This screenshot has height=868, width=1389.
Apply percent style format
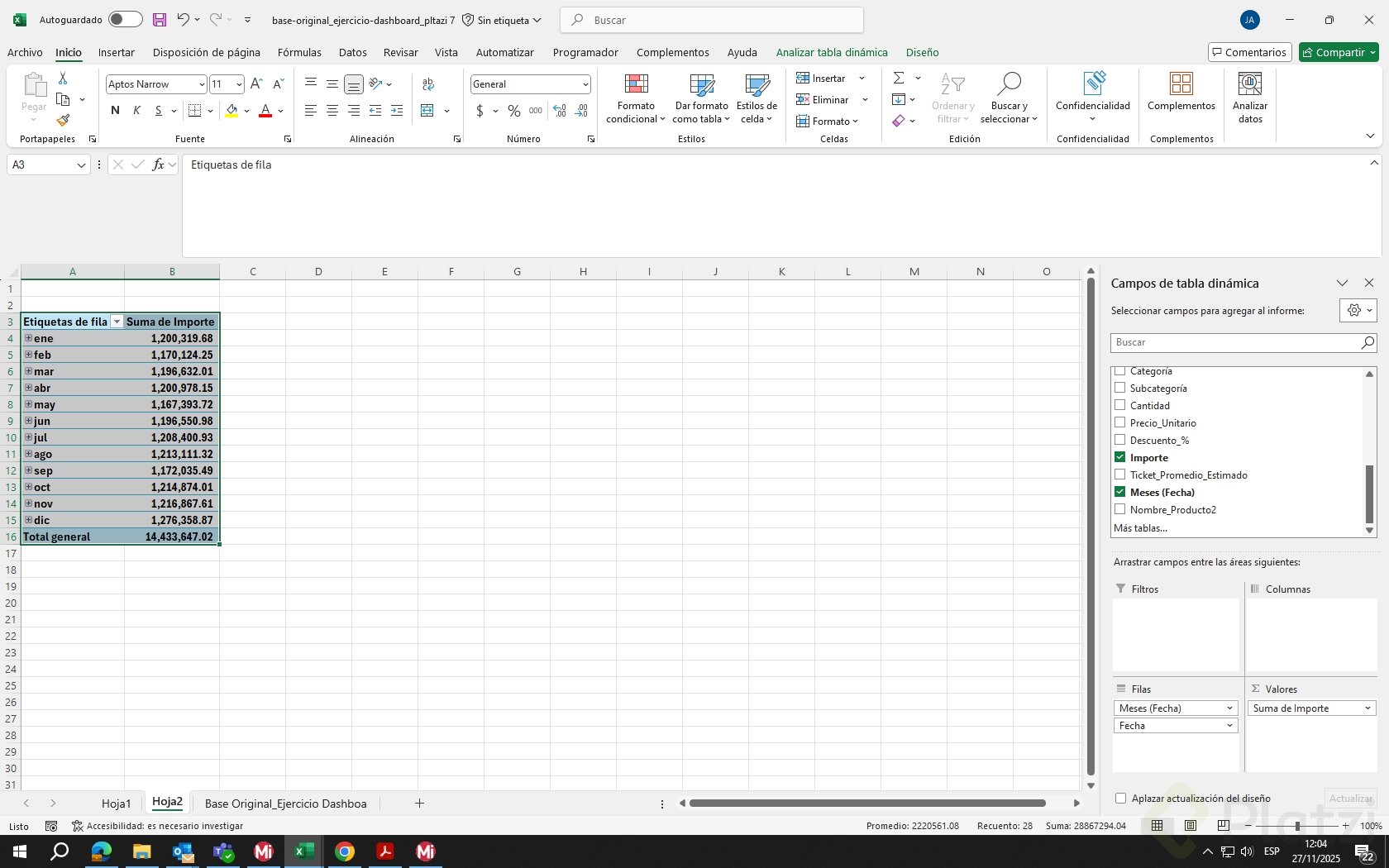tap(514, 111)
